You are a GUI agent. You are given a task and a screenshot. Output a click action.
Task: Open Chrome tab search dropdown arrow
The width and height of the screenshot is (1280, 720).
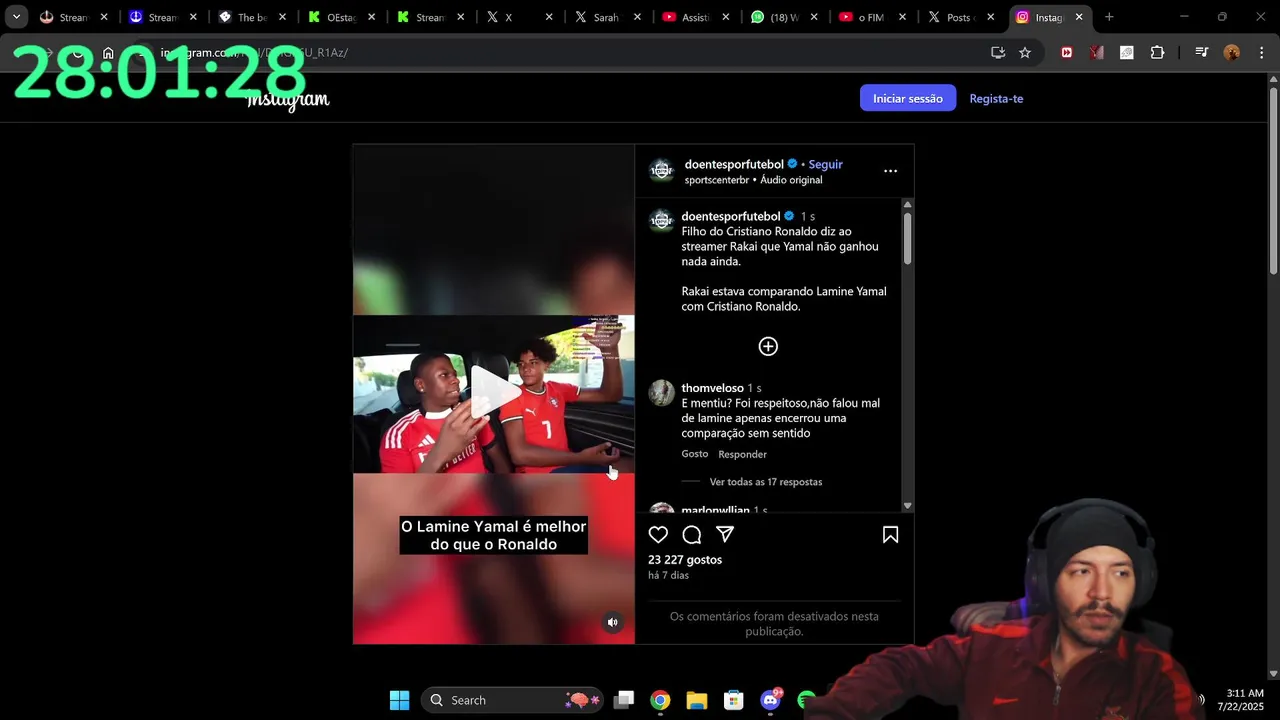point(17,17)
